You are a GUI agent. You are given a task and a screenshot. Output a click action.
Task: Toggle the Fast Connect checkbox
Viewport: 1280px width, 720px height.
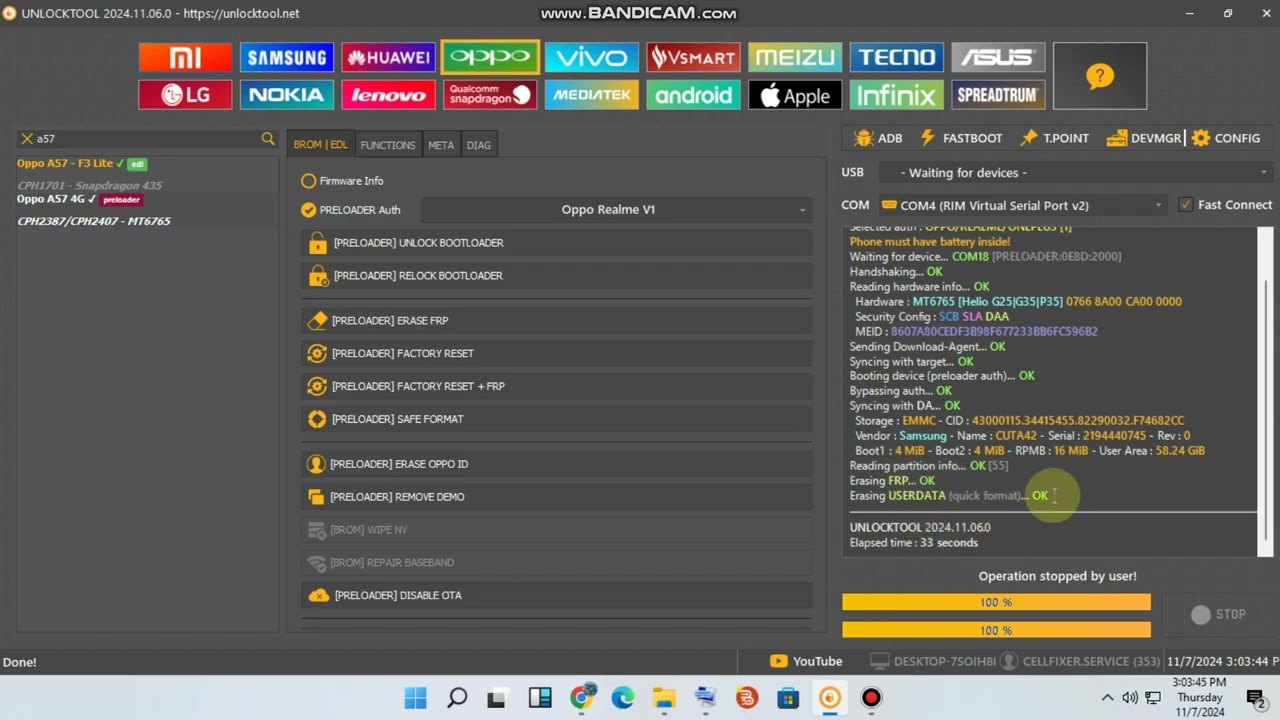pos(1186,205)
